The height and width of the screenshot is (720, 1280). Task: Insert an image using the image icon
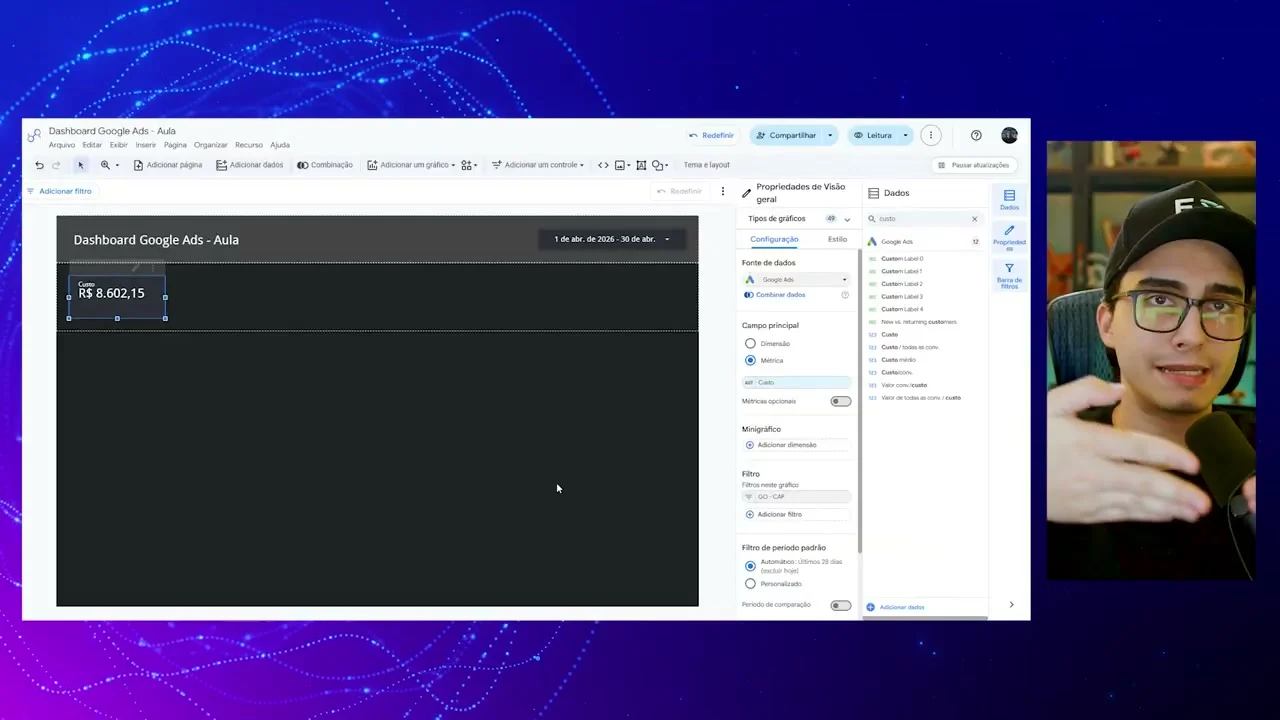coord(620,165)
